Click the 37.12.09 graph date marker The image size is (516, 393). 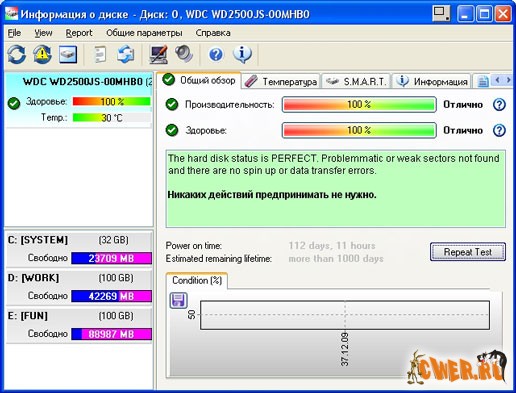coord(345,349)
